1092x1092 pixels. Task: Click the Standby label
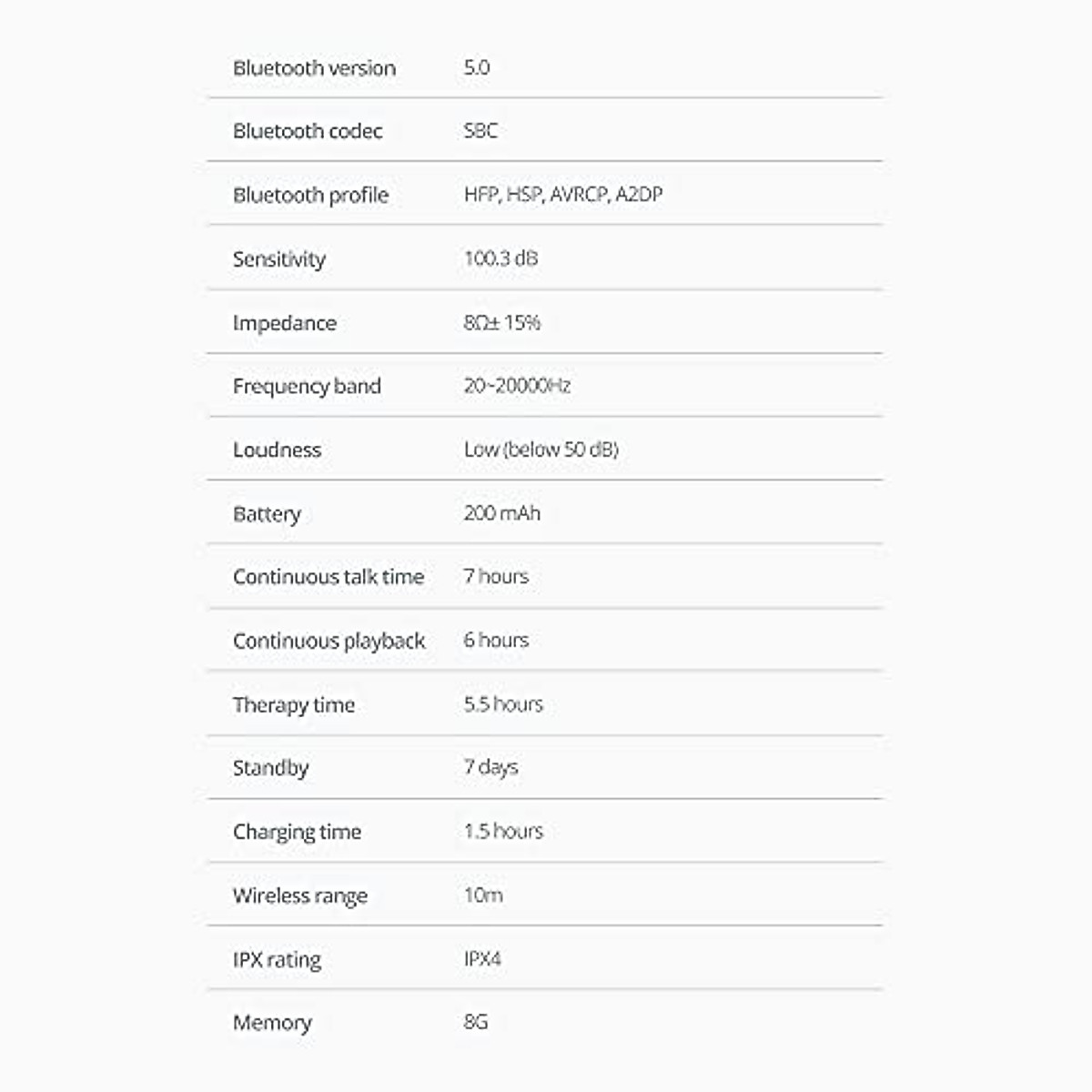click(270, 768)
